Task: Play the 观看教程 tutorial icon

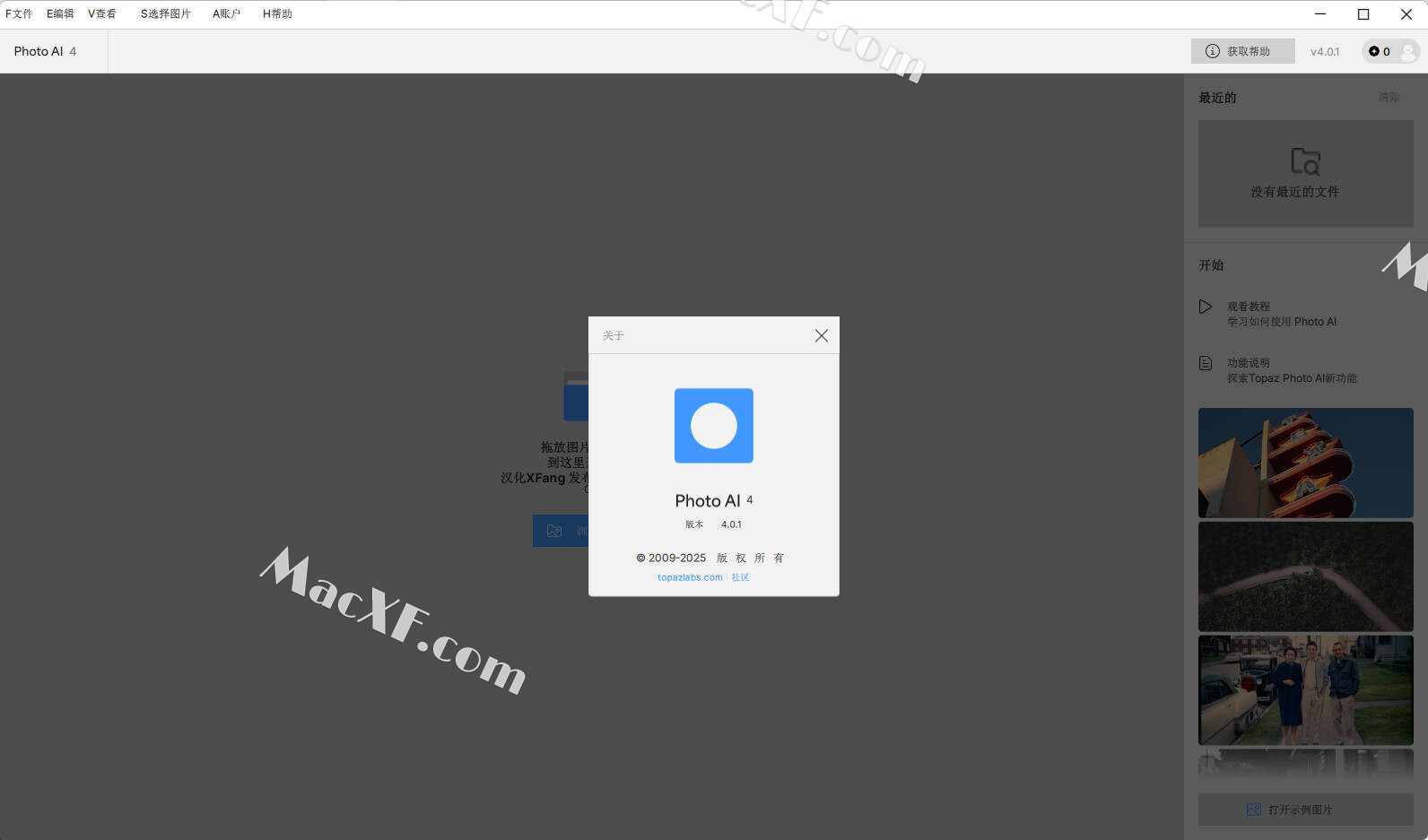Action: point(1206,307)
